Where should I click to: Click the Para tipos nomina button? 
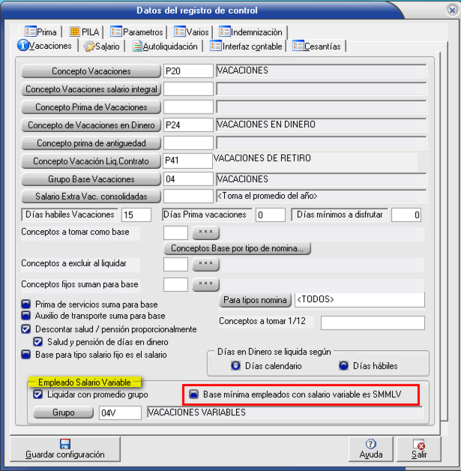coord(255,300)
